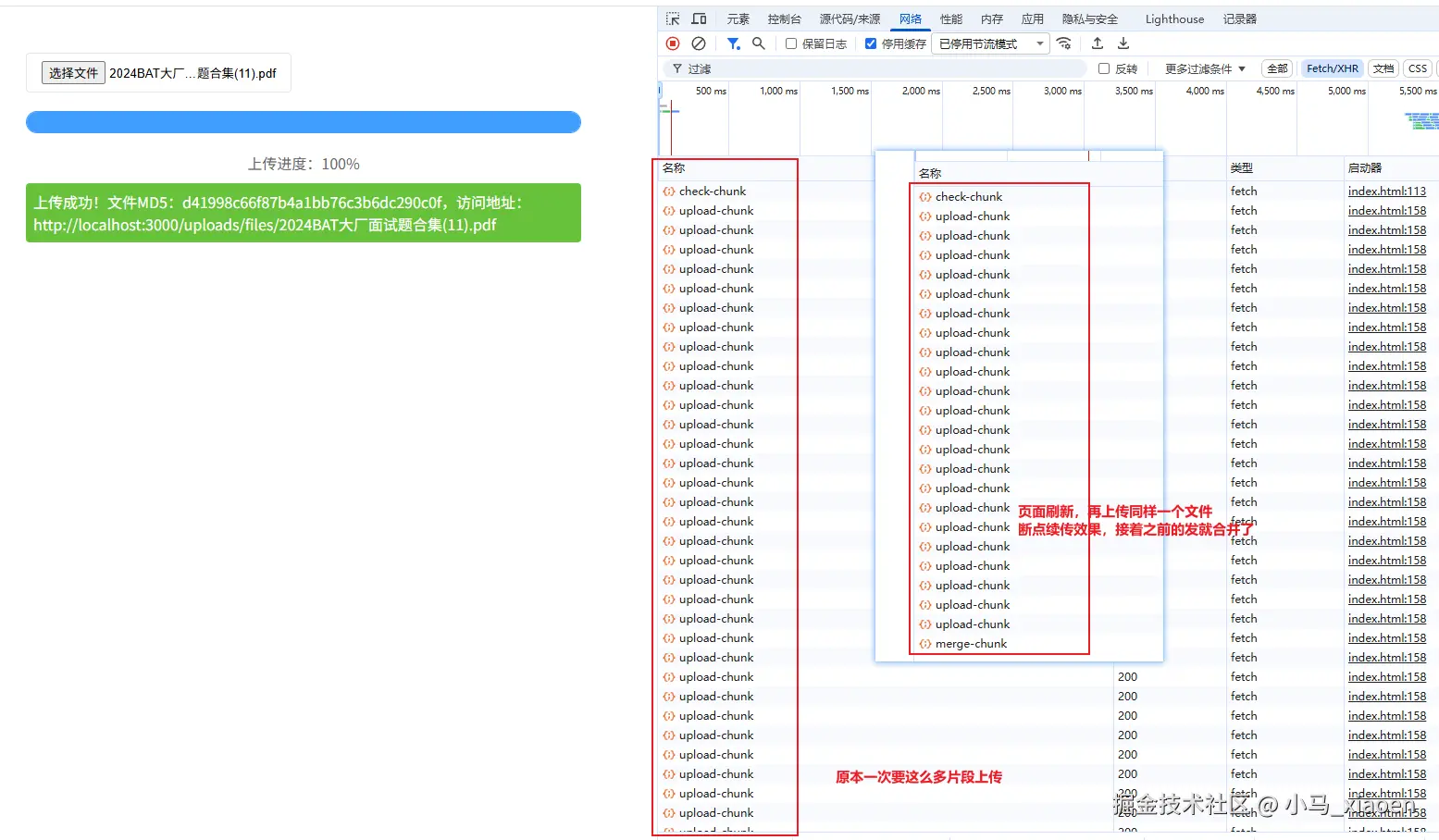This screenshot has height=840, width=1439.
Task: Sort by the 名称 column header
Action: click(674, 167)
